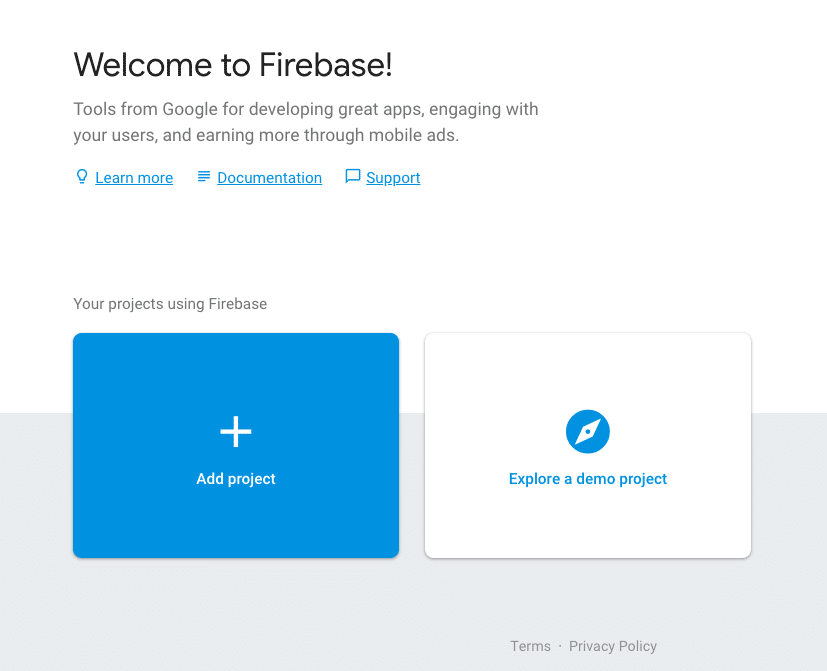Click the dot separator between Terms and Privacy Policy
The image size is (827, 671).
[560, 646]
